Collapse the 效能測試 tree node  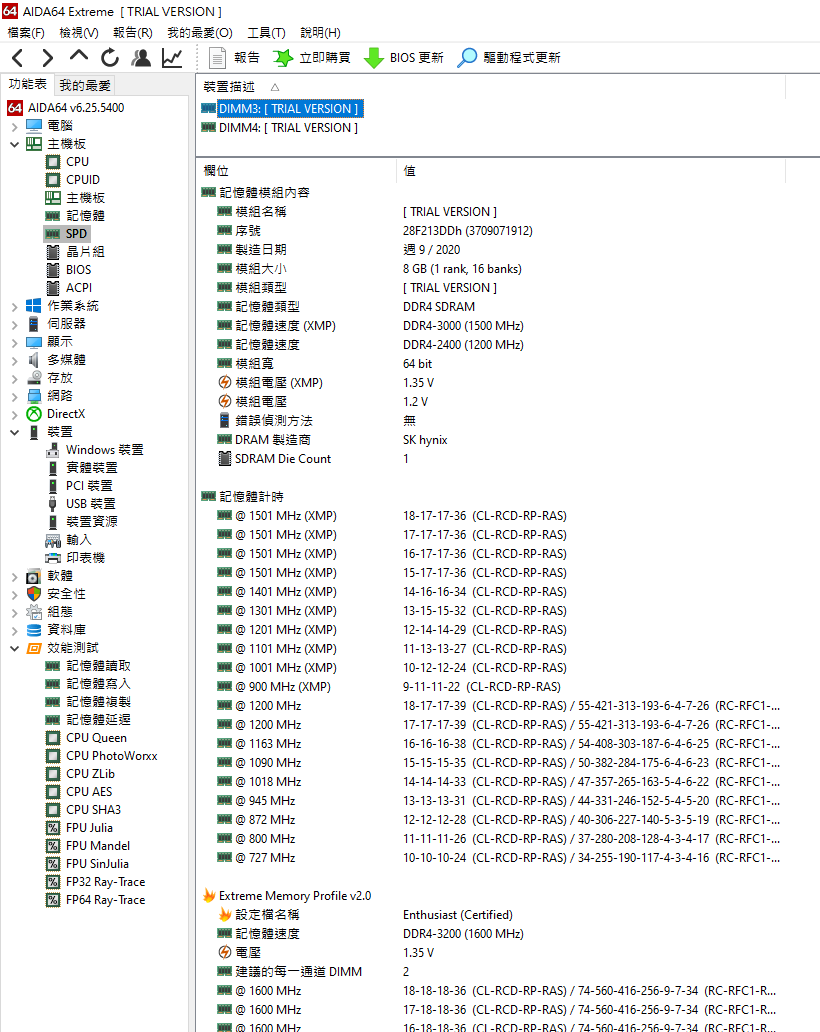pos(14,648)
